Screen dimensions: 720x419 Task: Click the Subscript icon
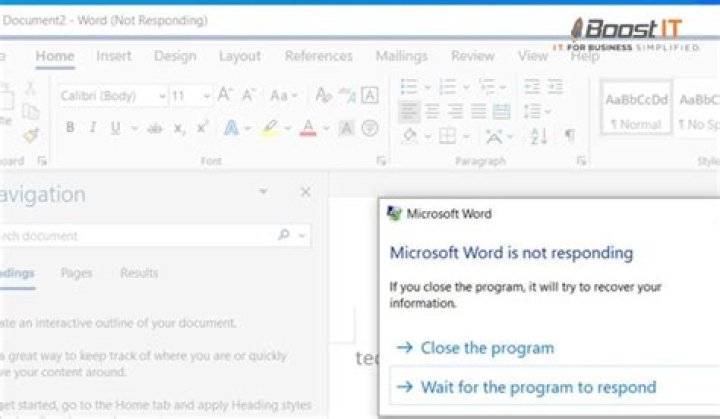click(179, 128)
